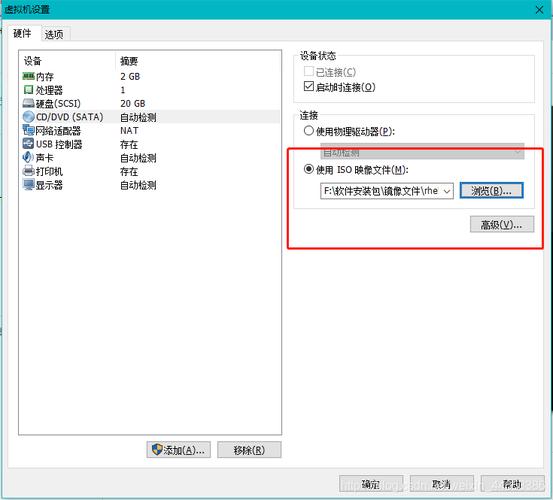
Task: Expand the ISO image path dropdown arrow
Action: [447, 191]
